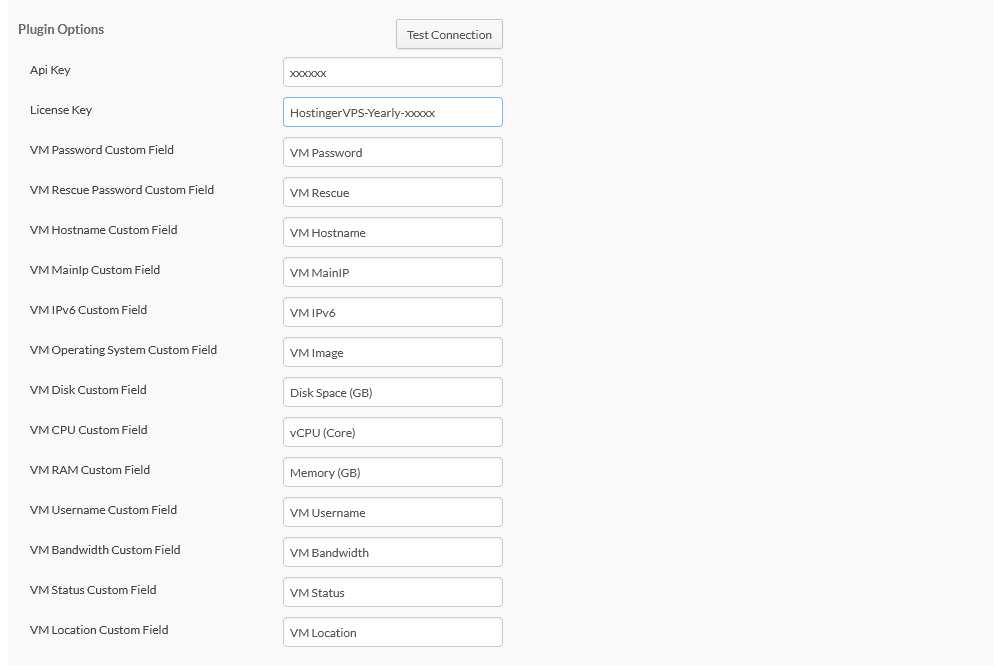The image size is (994, 666).
Task: Select the vCPU (Core) input field
Action: 392,431
